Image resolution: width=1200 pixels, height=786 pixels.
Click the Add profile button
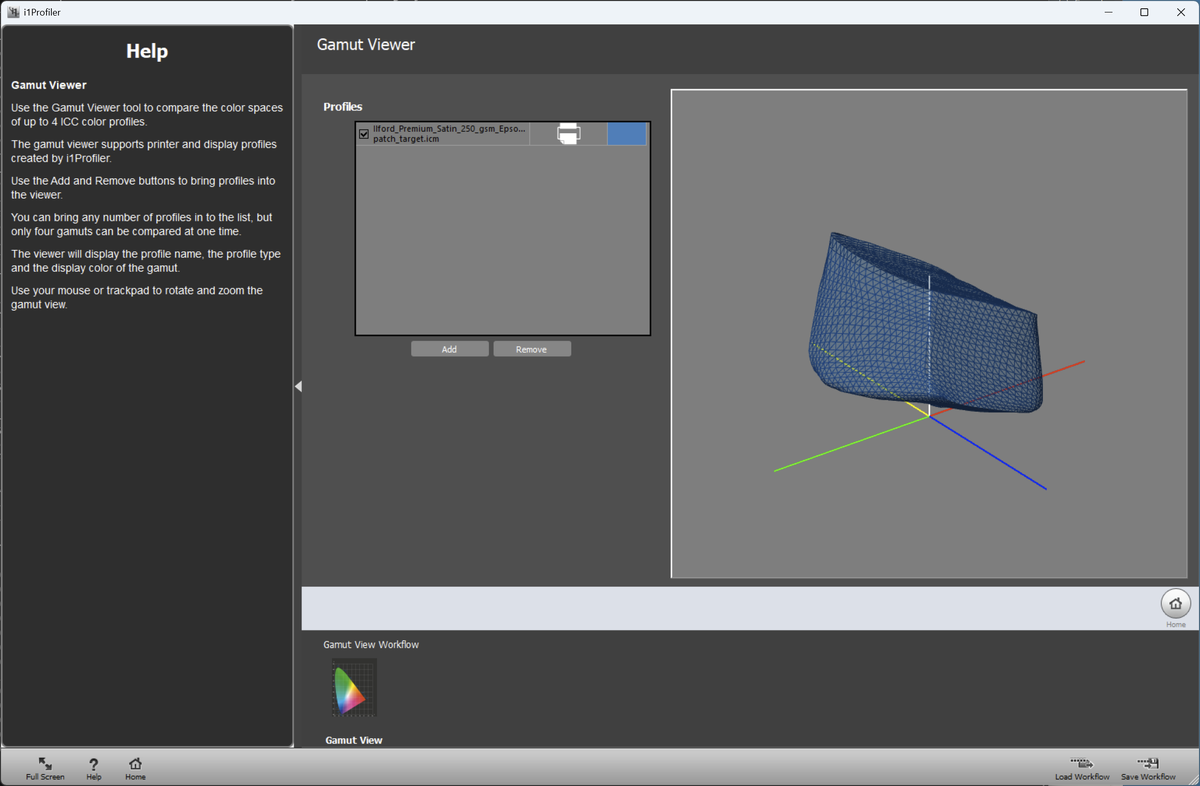pos(449,349)
